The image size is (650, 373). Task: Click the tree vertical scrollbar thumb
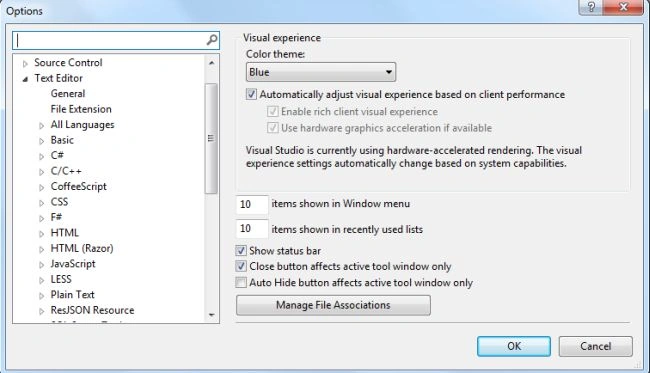tap(211, 138)
